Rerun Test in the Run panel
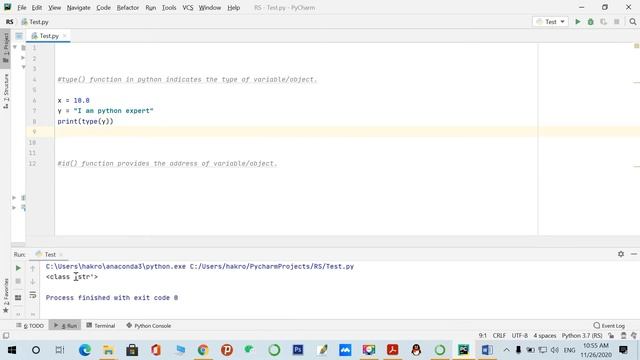Screen dimensions: 640x360 click(18, 268)
